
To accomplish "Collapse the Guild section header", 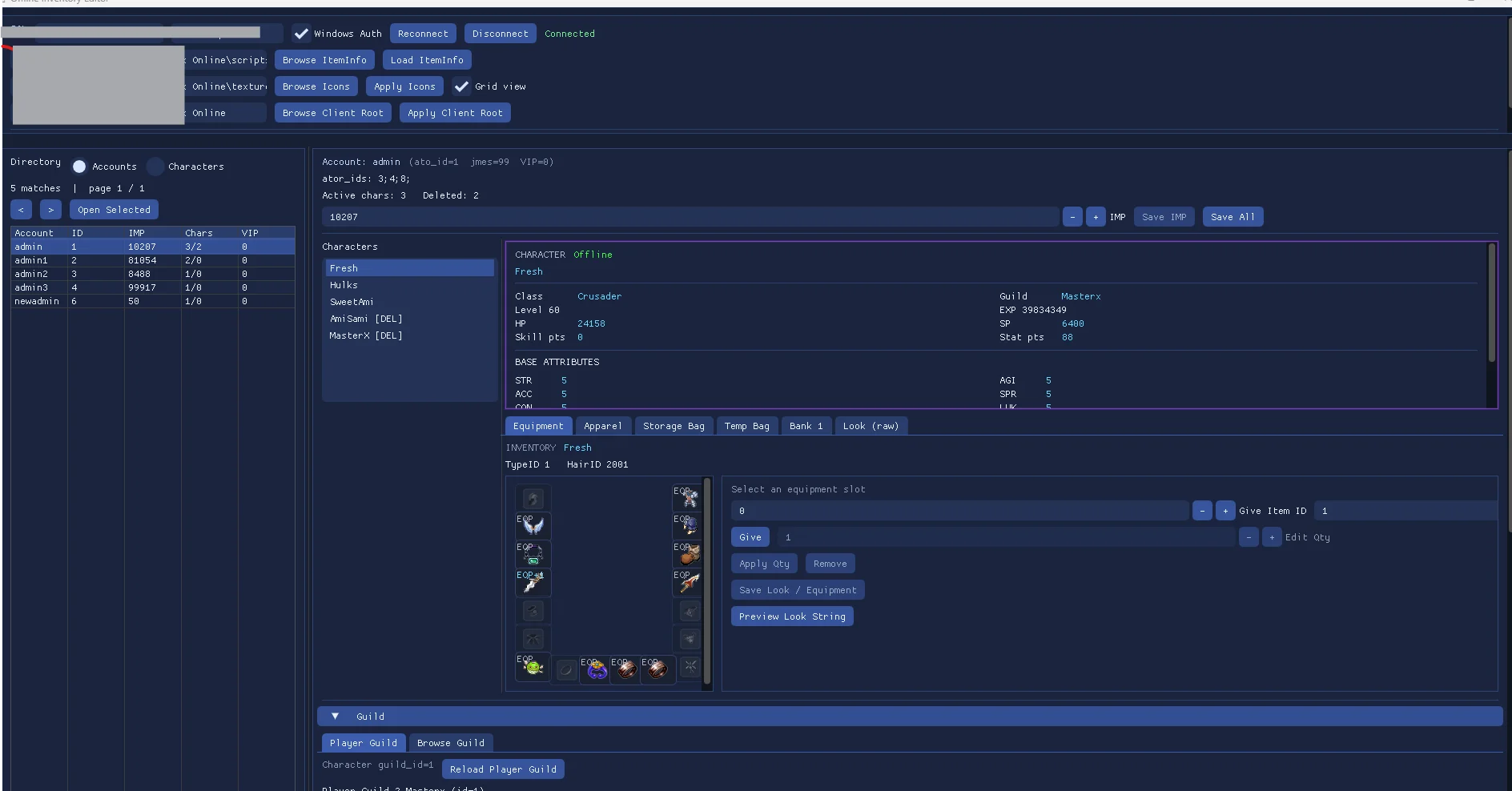I will (910, 717).
